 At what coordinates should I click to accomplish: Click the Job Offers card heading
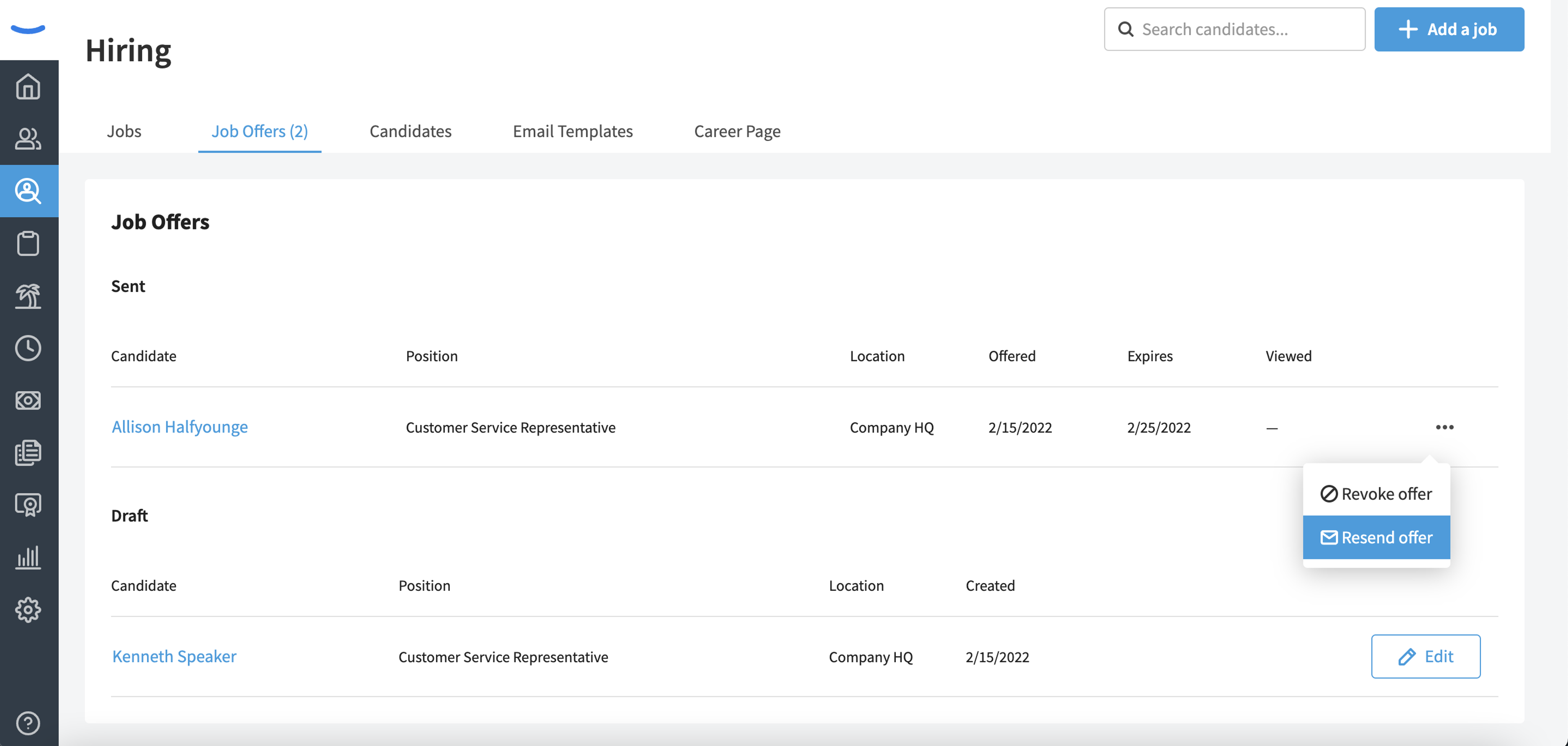click(160, 222)
